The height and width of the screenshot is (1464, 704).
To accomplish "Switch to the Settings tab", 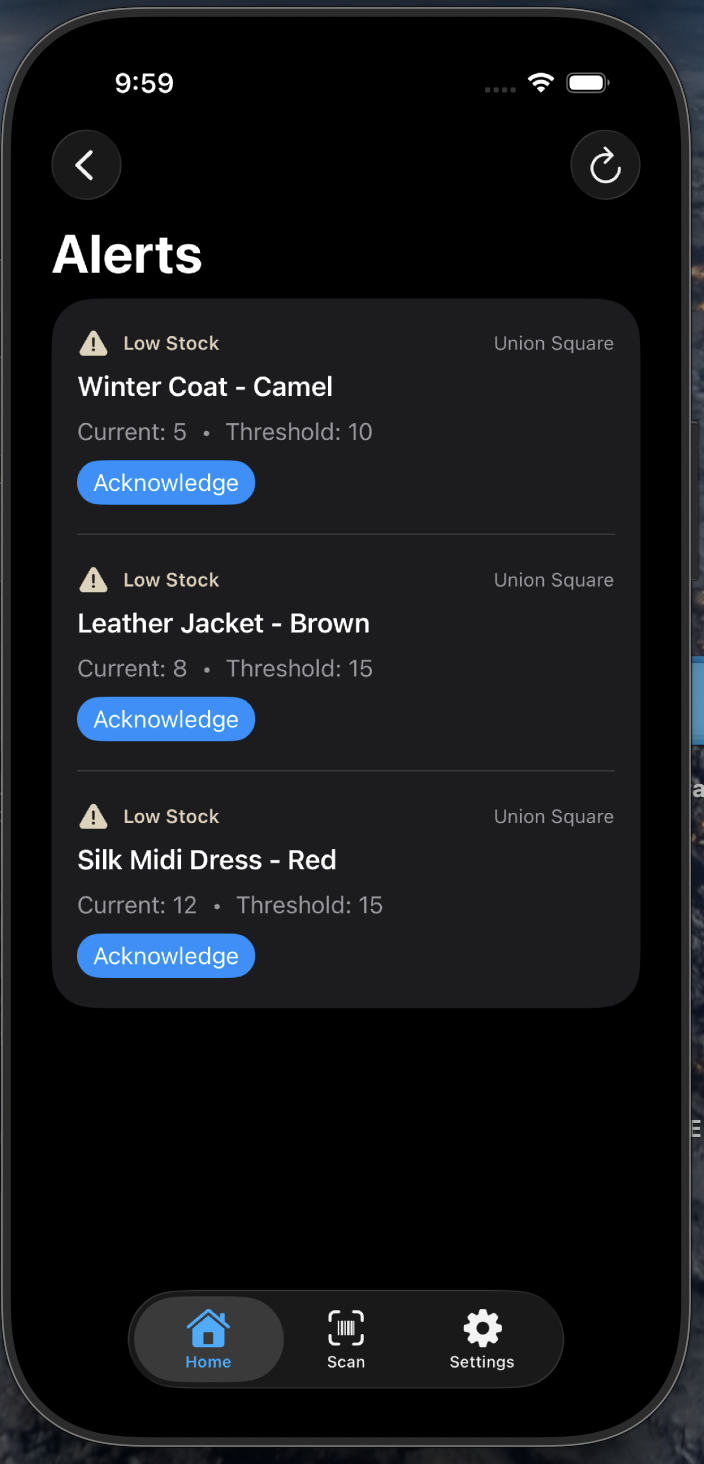I will pyautogui.click(x=481, y=1340).
